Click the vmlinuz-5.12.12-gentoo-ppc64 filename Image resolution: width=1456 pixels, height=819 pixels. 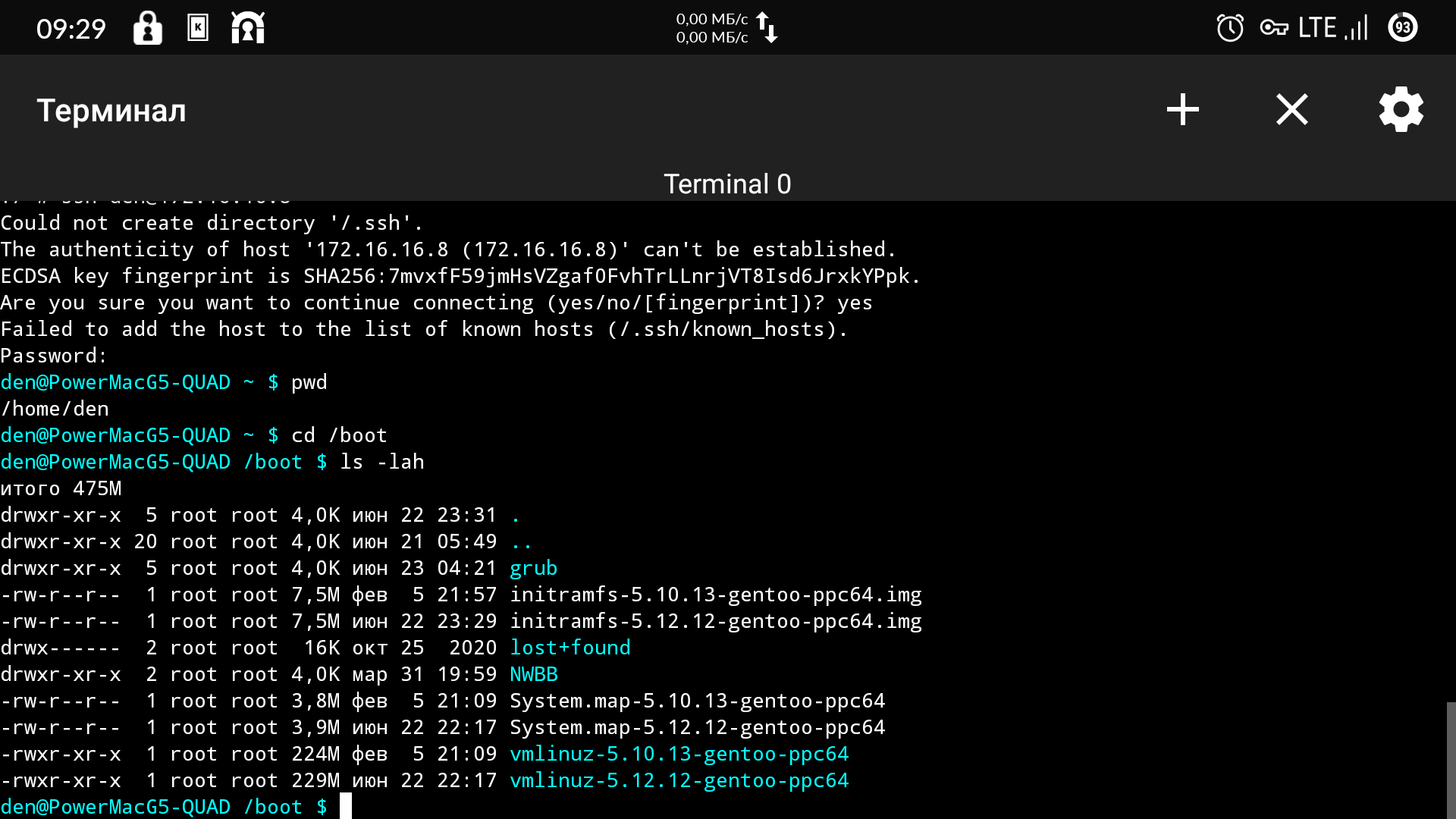click(679, 780)
